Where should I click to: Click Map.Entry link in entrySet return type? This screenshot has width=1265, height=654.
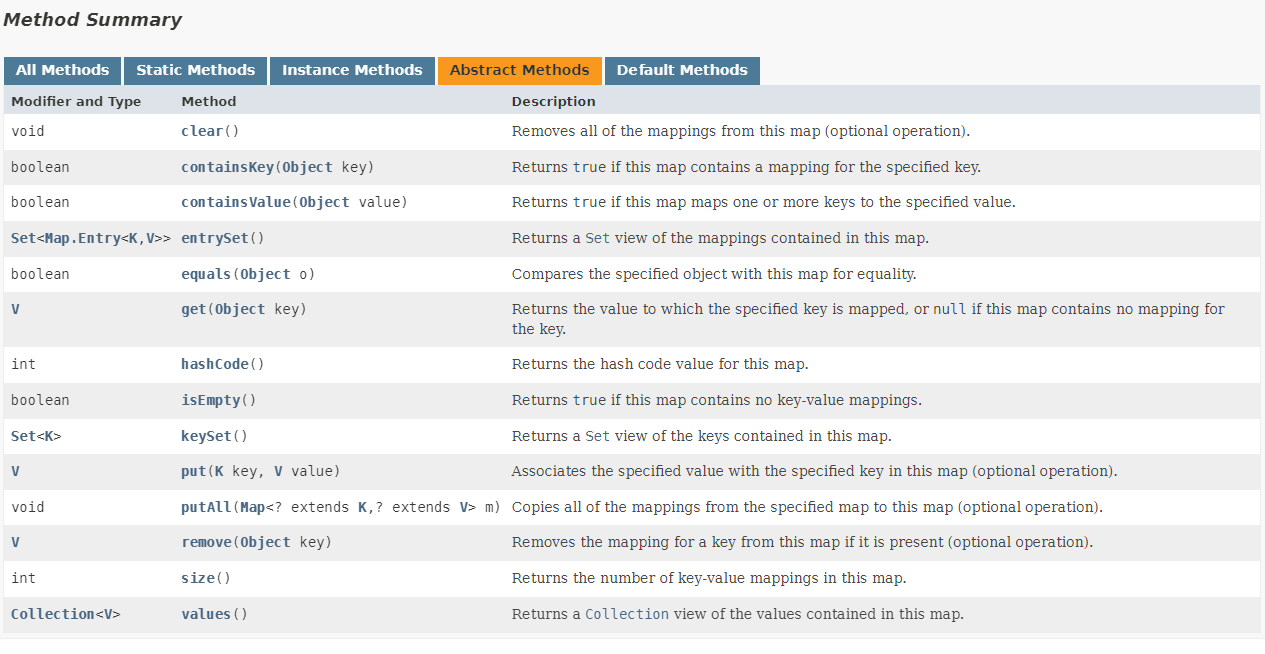pyautogui.click(x=82, y=238)
